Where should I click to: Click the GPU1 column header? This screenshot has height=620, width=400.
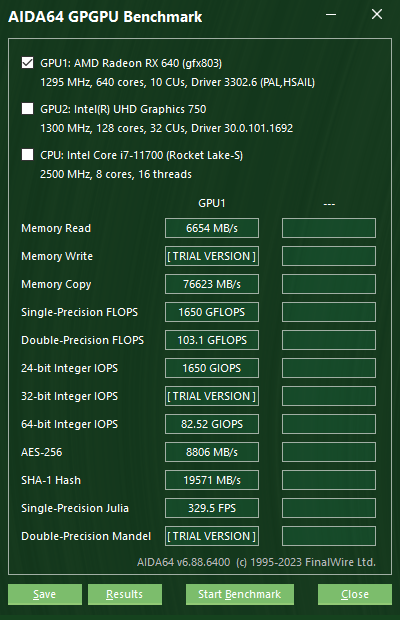[212, 203]
